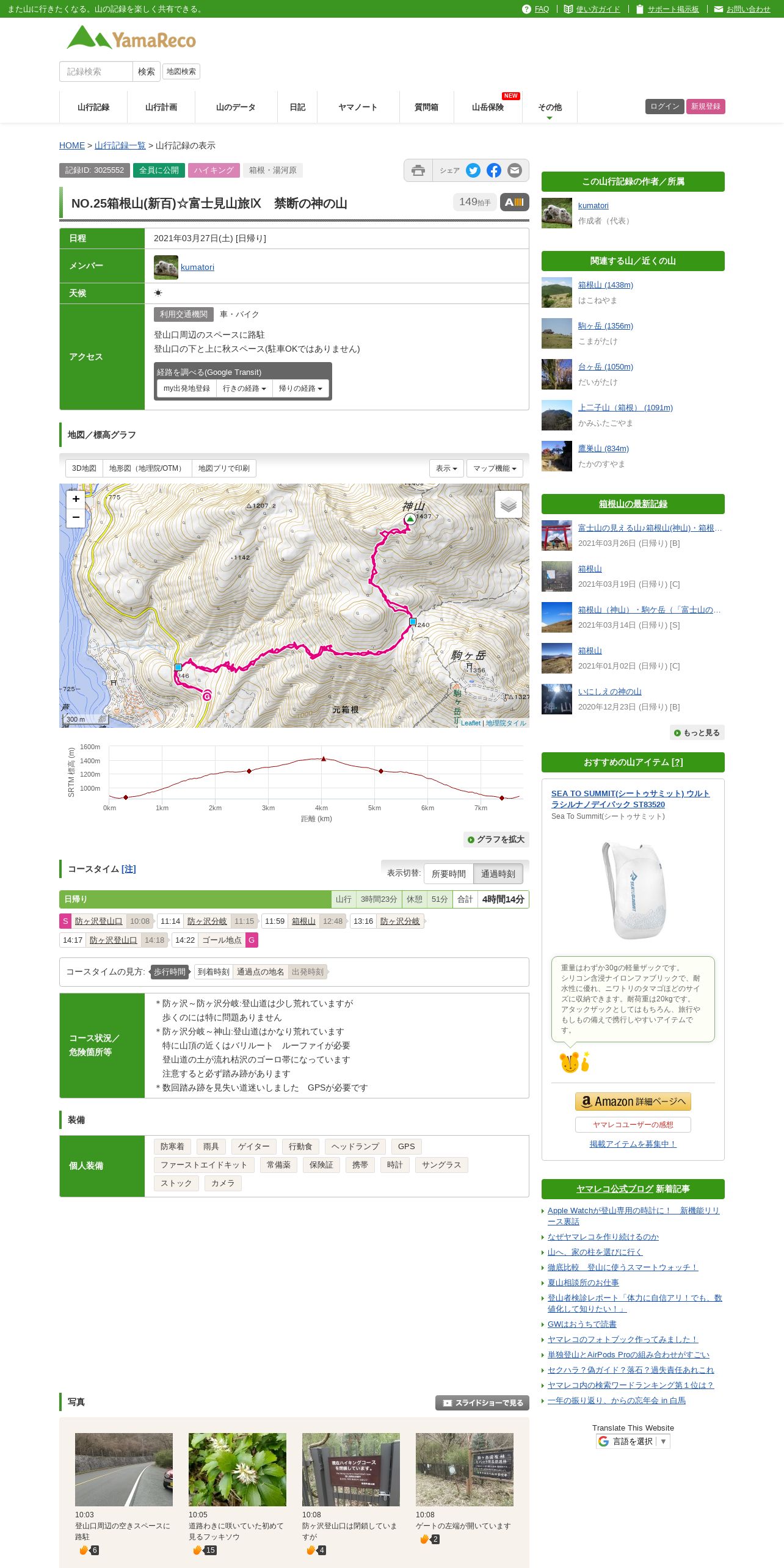Screen dimensions: 784x1568
Task: Click the YamaReco logo
Action: click(x=131, y=38)
